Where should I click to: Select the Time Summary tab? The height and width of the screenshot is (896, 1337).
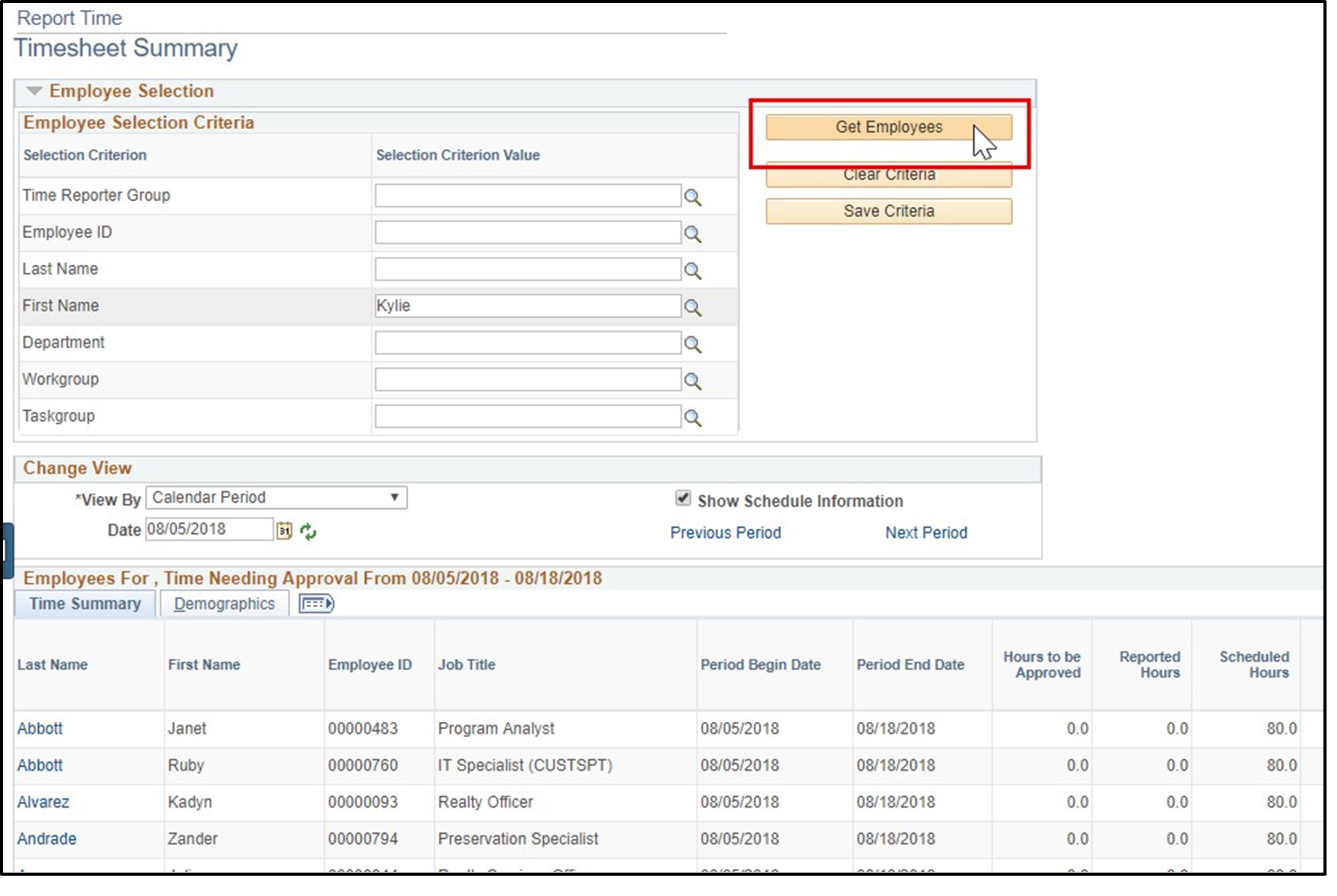[85, 603]
